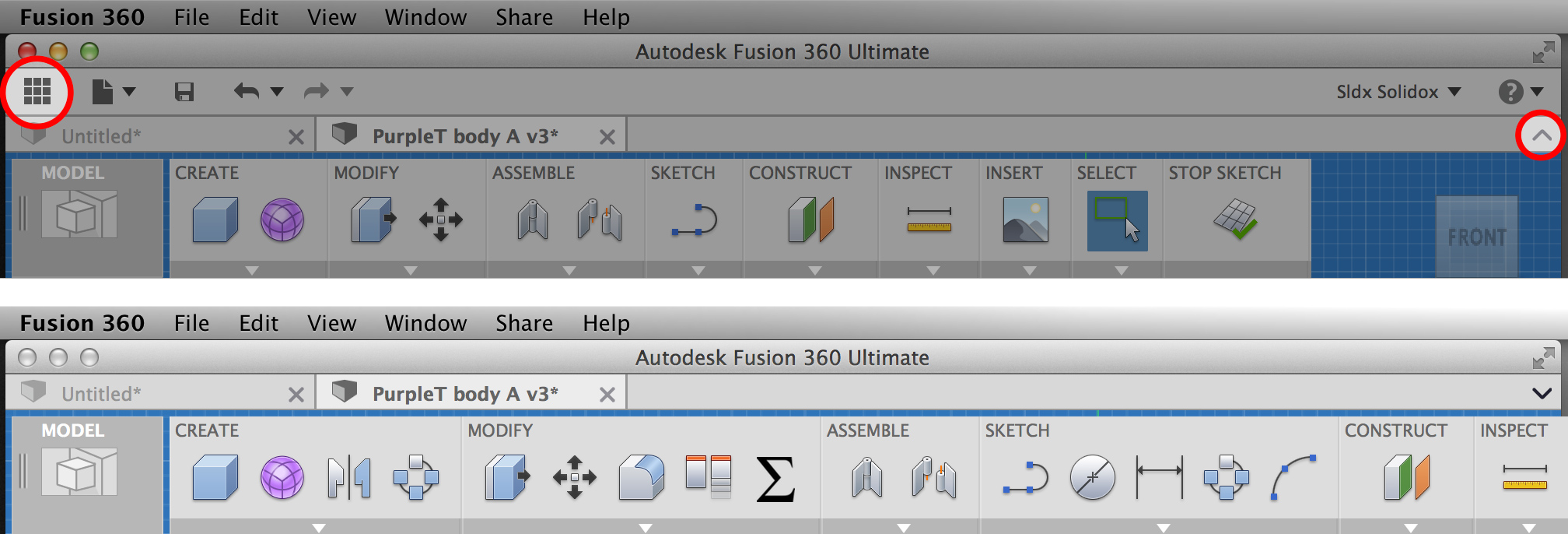This screenshot has width=1568, height=534.
Task: Open the Sldx Solidox account dropdown
Action: tap(1398, 92)
